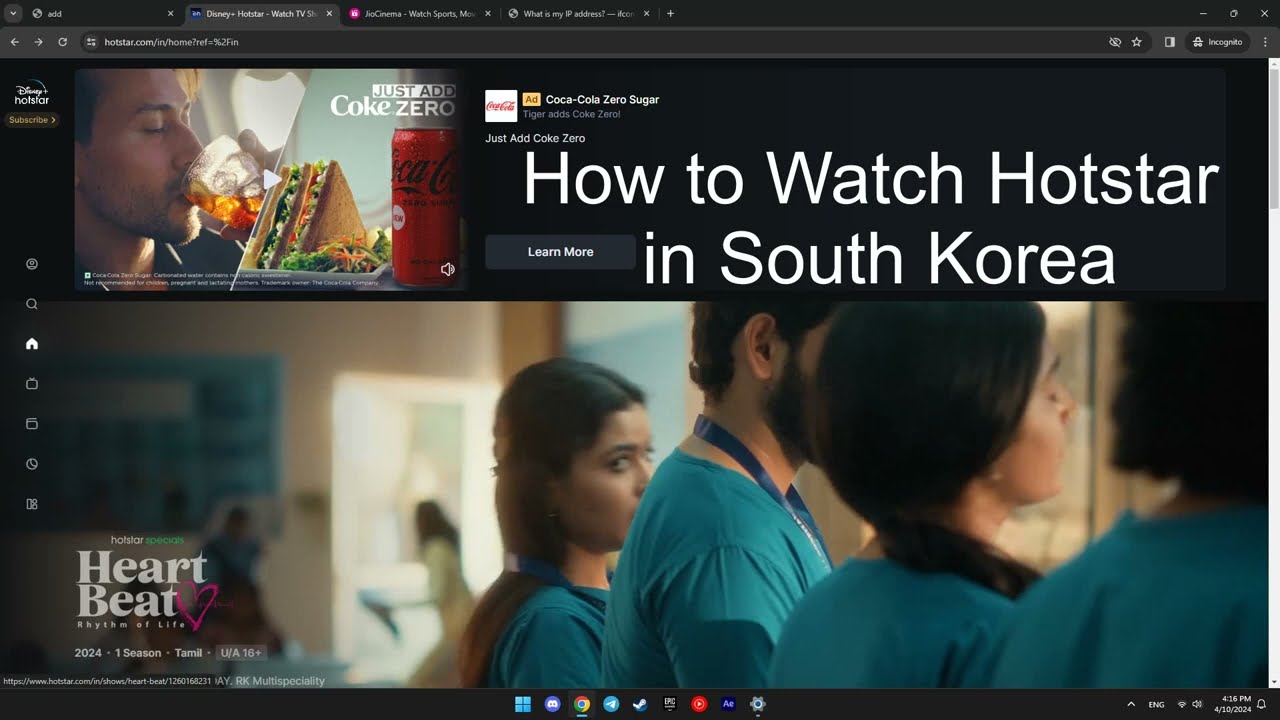Image resolution: width=1280 pixels, height=720 pixels.
Task: Play the Coke Zero ad video
Action: click(x=271, y=180)
